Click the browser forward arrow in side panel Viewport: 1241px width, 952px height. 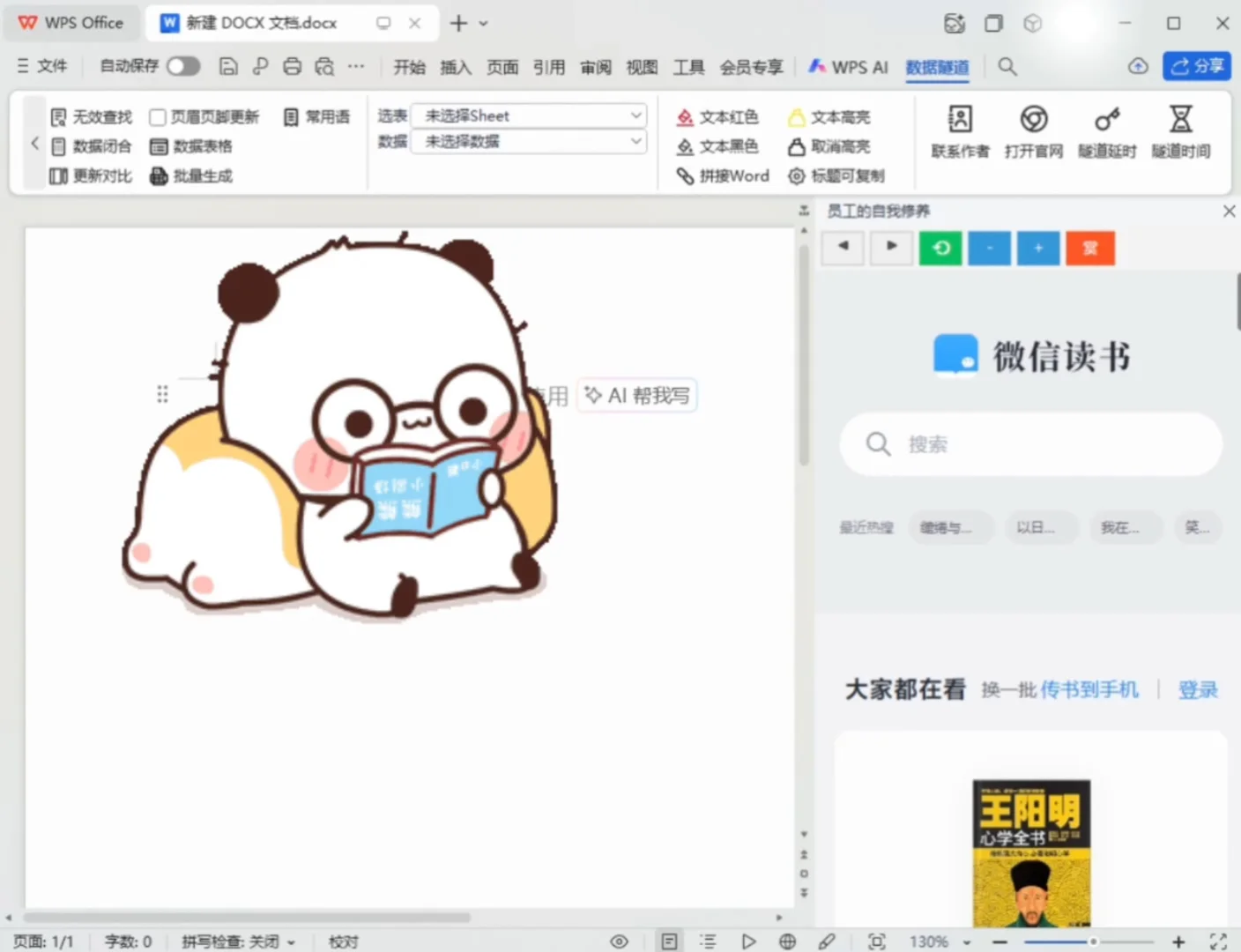tap(891, 248)
